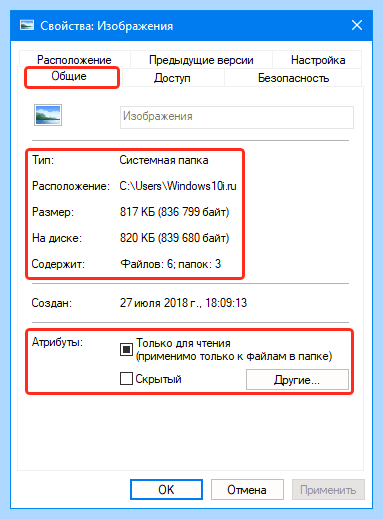Screen dimensions: 383x519
Task: Click the Отмена button
Action: 247,490
